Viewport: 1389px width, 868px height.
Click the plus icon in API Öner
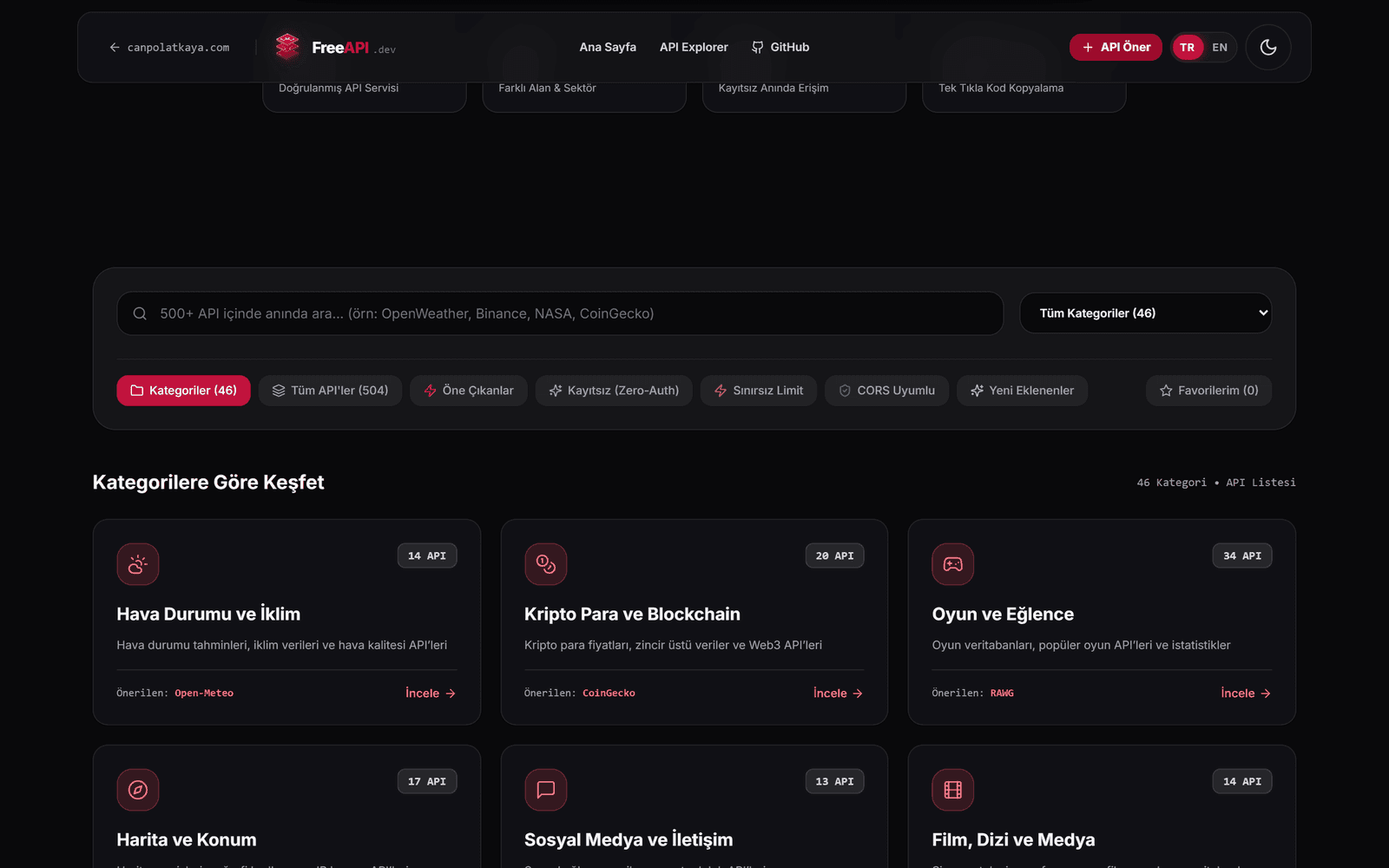1088,47
